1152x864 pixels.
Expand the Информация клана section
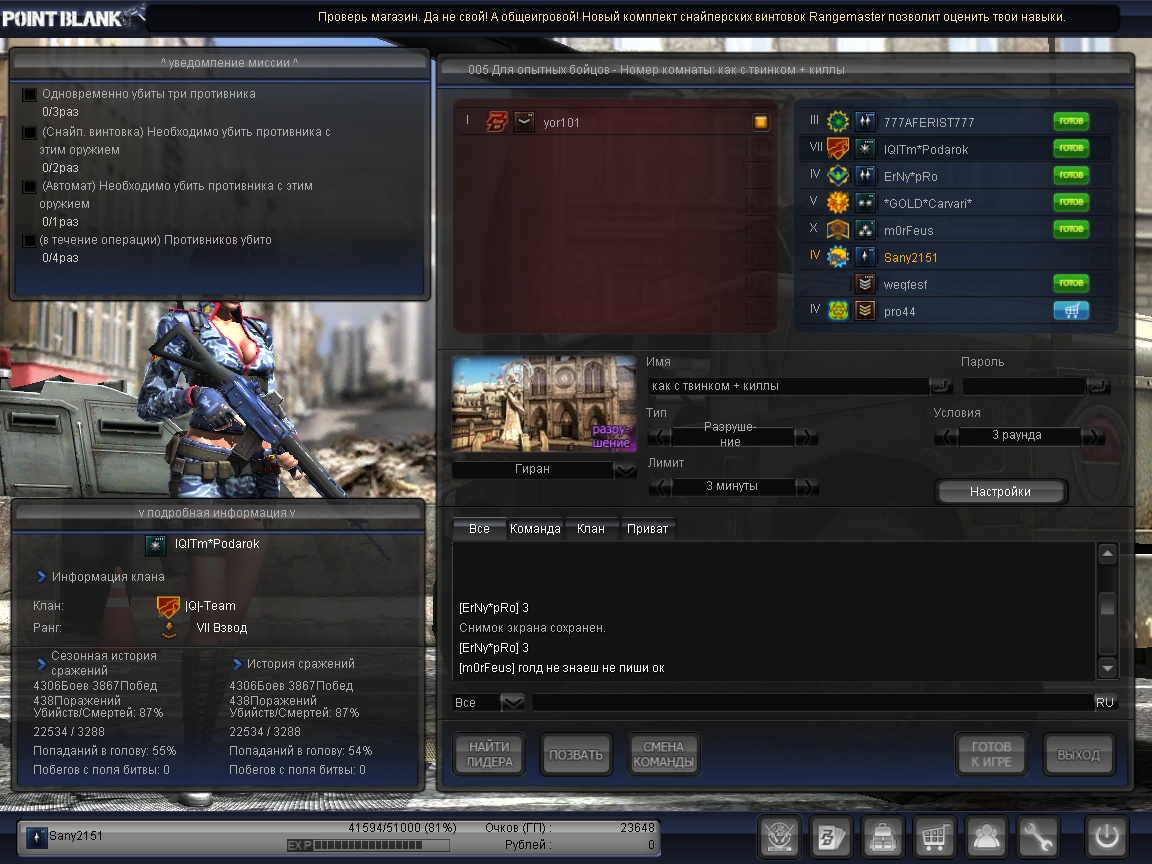coord(42,577)
